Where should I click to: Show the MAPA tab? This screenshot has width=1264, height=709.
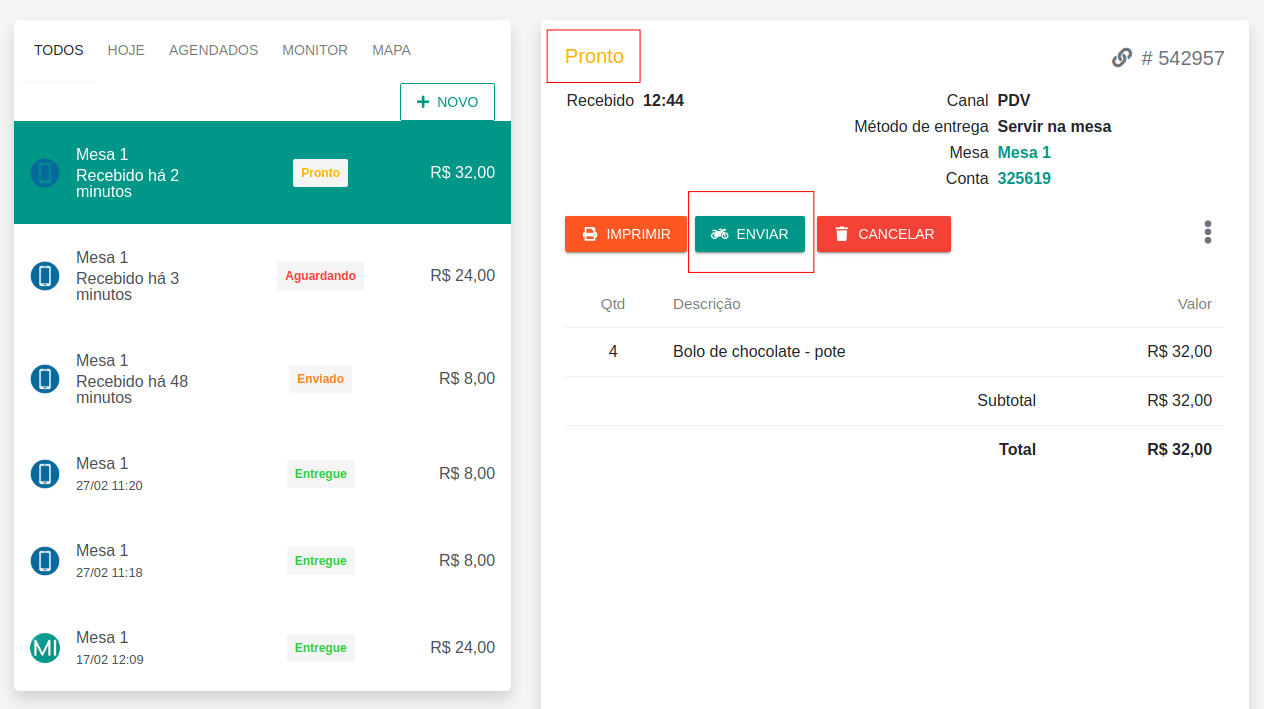(x=391, y=50)
